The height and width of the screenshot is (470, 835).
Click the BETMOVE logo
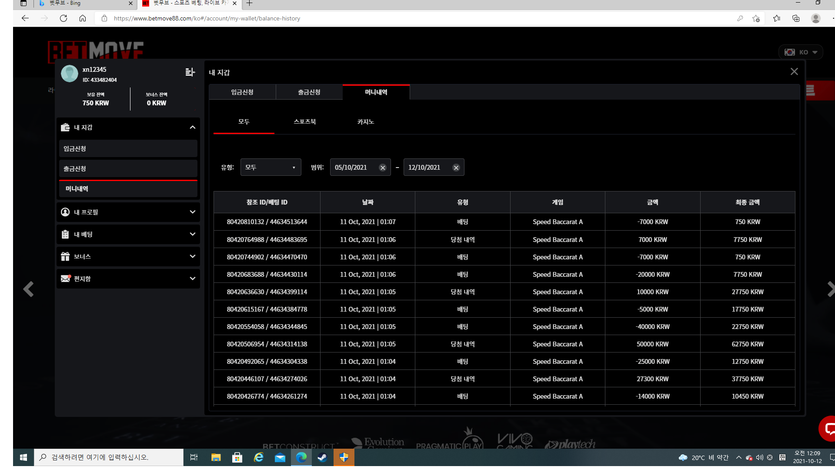[x=96, y=51]
